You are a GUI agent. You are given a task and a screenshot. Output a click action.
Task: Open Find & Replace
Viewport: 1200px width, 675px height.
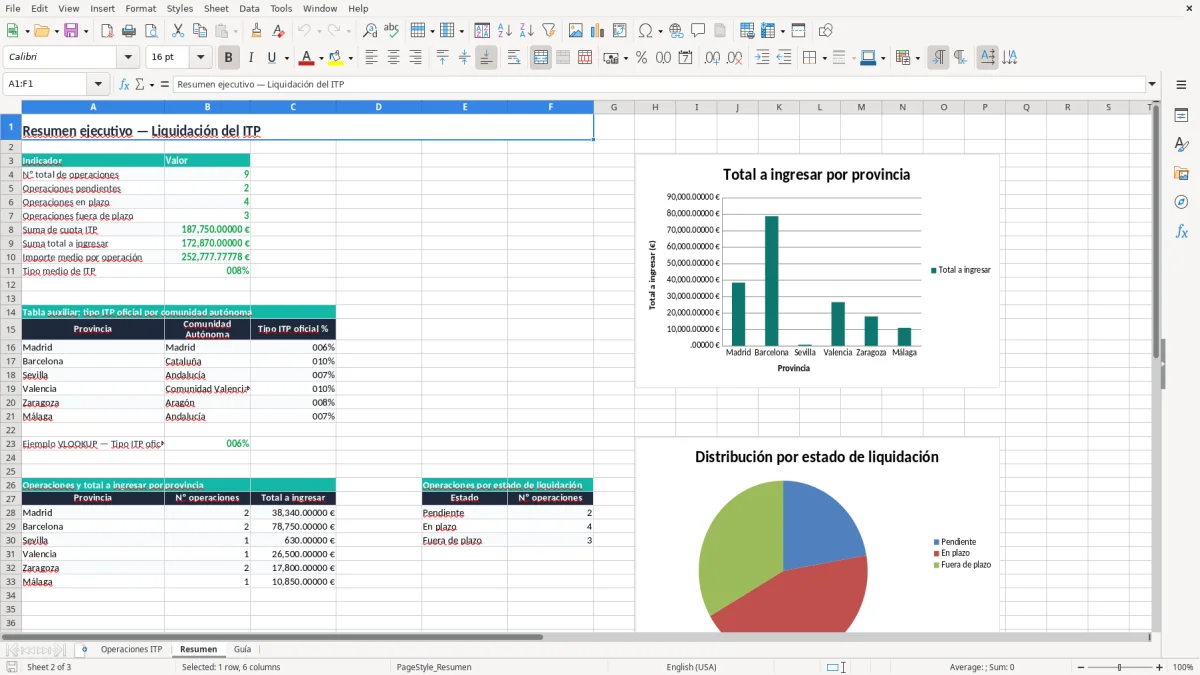click(x=370, y=31)
